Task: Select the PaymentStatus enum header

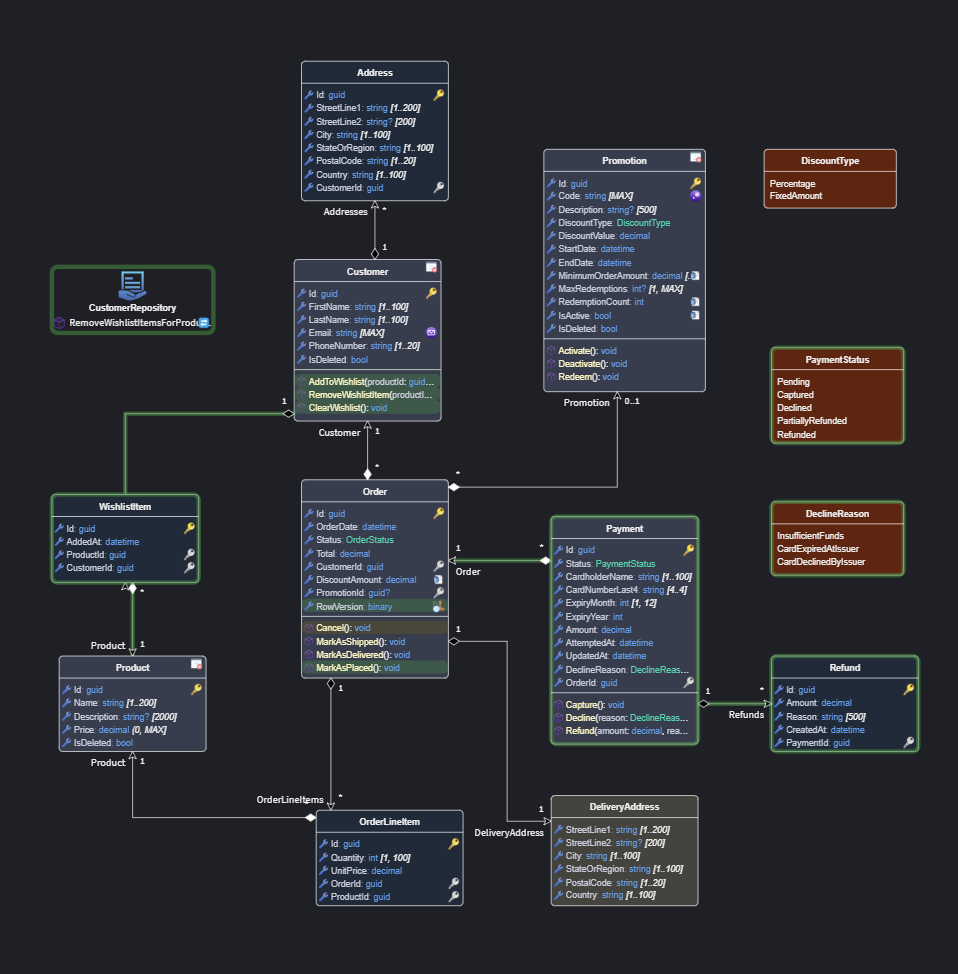Action: pyautogui.click(x=837, y=360)
